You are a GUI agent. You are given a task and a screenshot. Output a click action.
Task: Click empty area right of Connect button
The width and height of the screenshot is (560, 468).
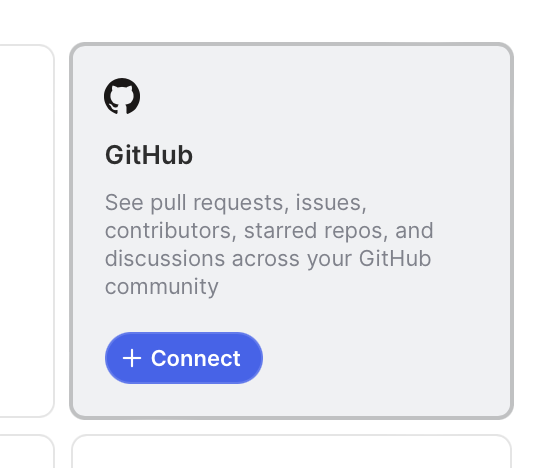[x=386, y=358]
